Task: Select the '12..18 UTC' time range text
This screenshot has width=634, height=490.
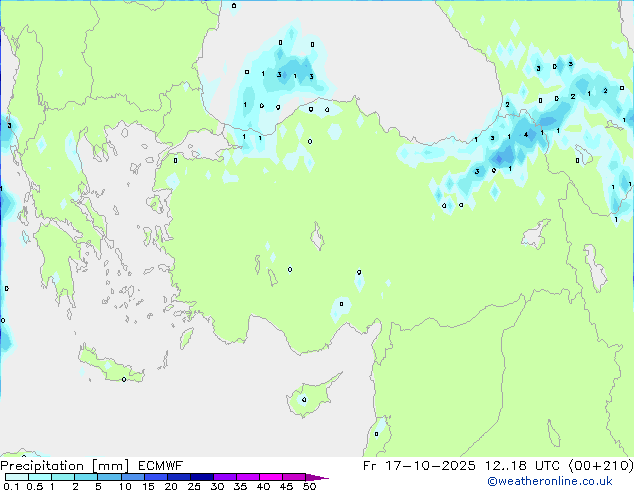Action: (x=523, y=466)
